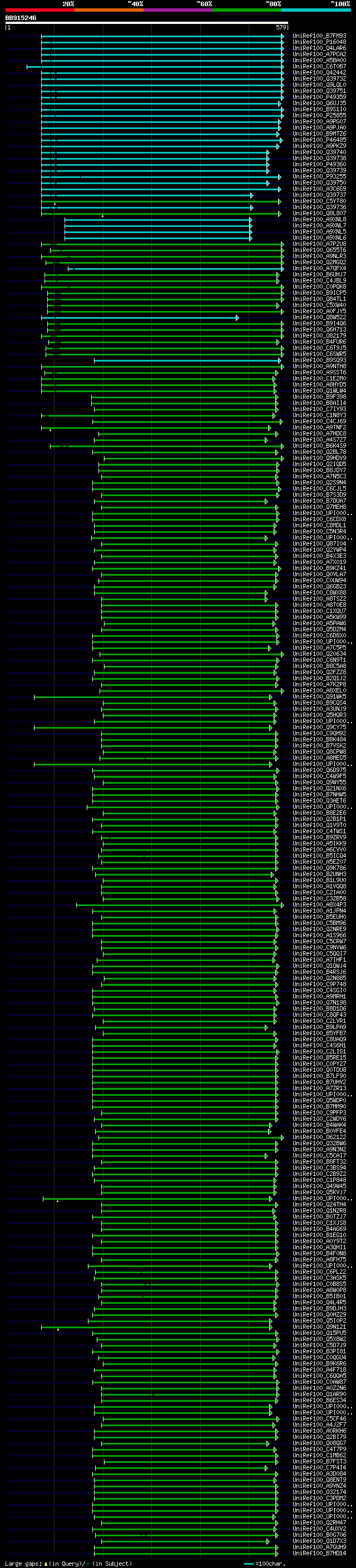This screenshot has width=356, height=1568.
Task: Open hit UniRef100_B7FM93
Action: coord(319,36)
